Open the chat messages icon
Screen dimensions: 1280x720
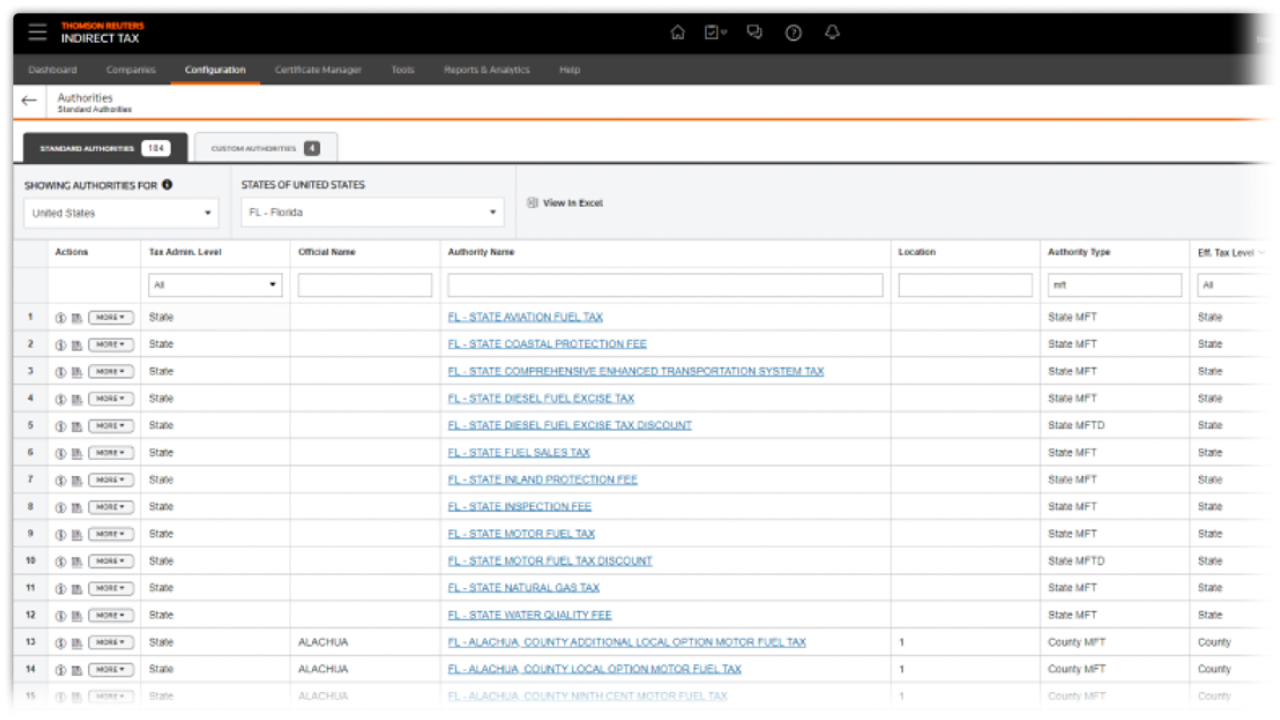coord(755,33)
